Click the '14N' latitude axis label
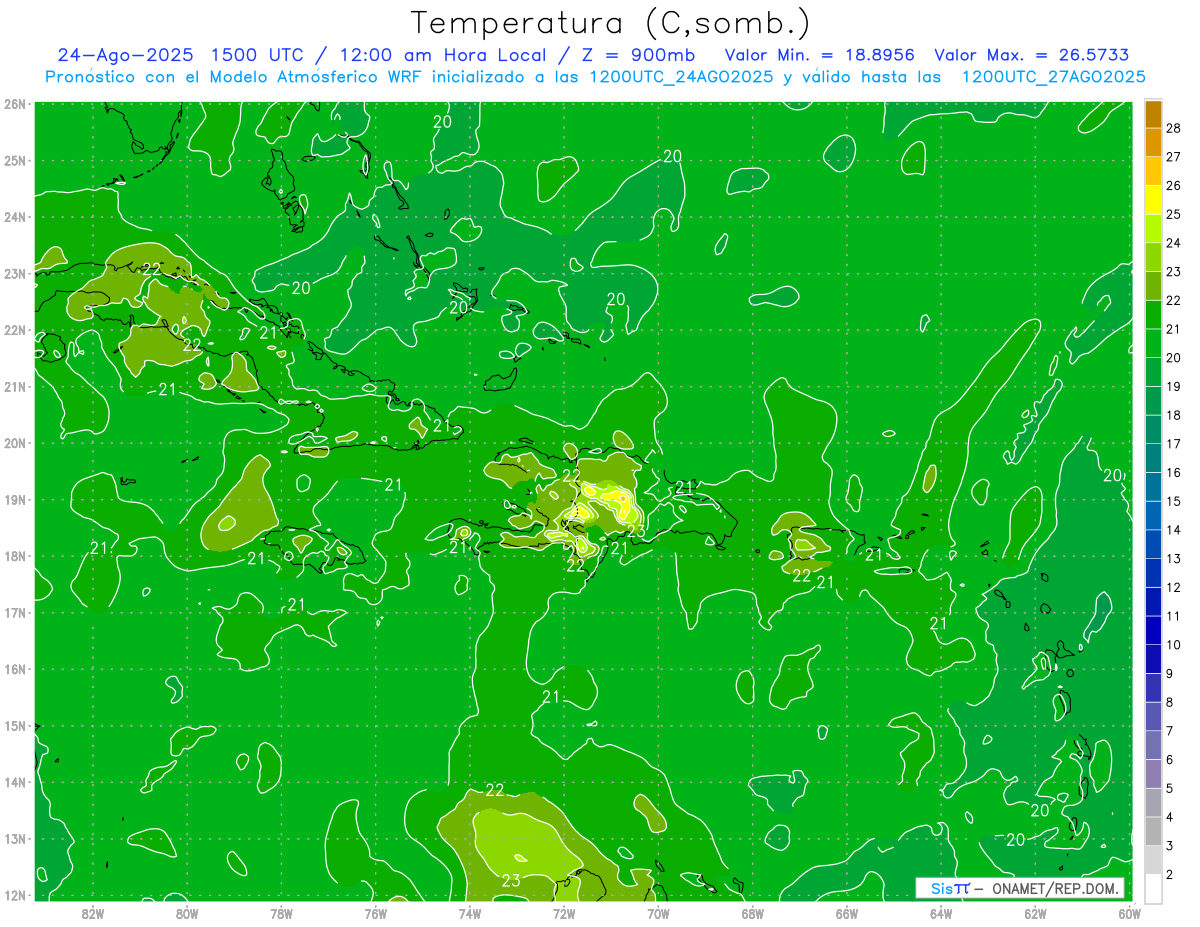Viewport: 1200px width, 927px height. tap(15, 782)
